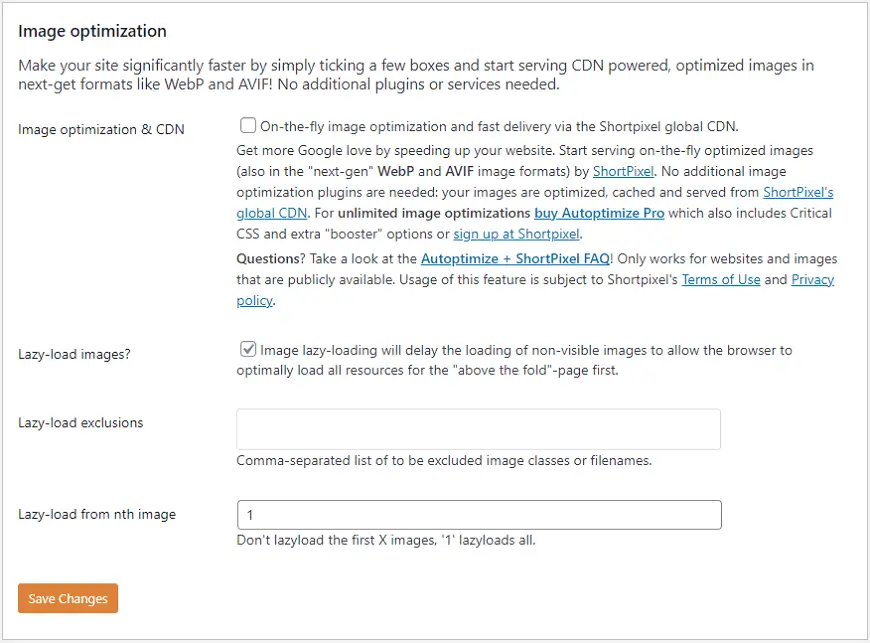The image size is (870, 643).
Task: Click the 'On-the-fly image optimization' checkbox label text
Action: tap(498, 127)
